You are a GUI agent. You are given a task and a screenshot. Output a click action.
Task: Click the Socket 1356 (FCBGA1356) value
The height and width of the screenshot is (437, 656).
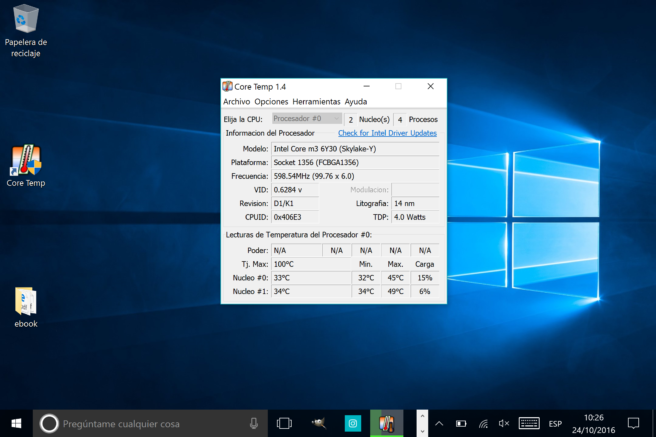point(355,162)
